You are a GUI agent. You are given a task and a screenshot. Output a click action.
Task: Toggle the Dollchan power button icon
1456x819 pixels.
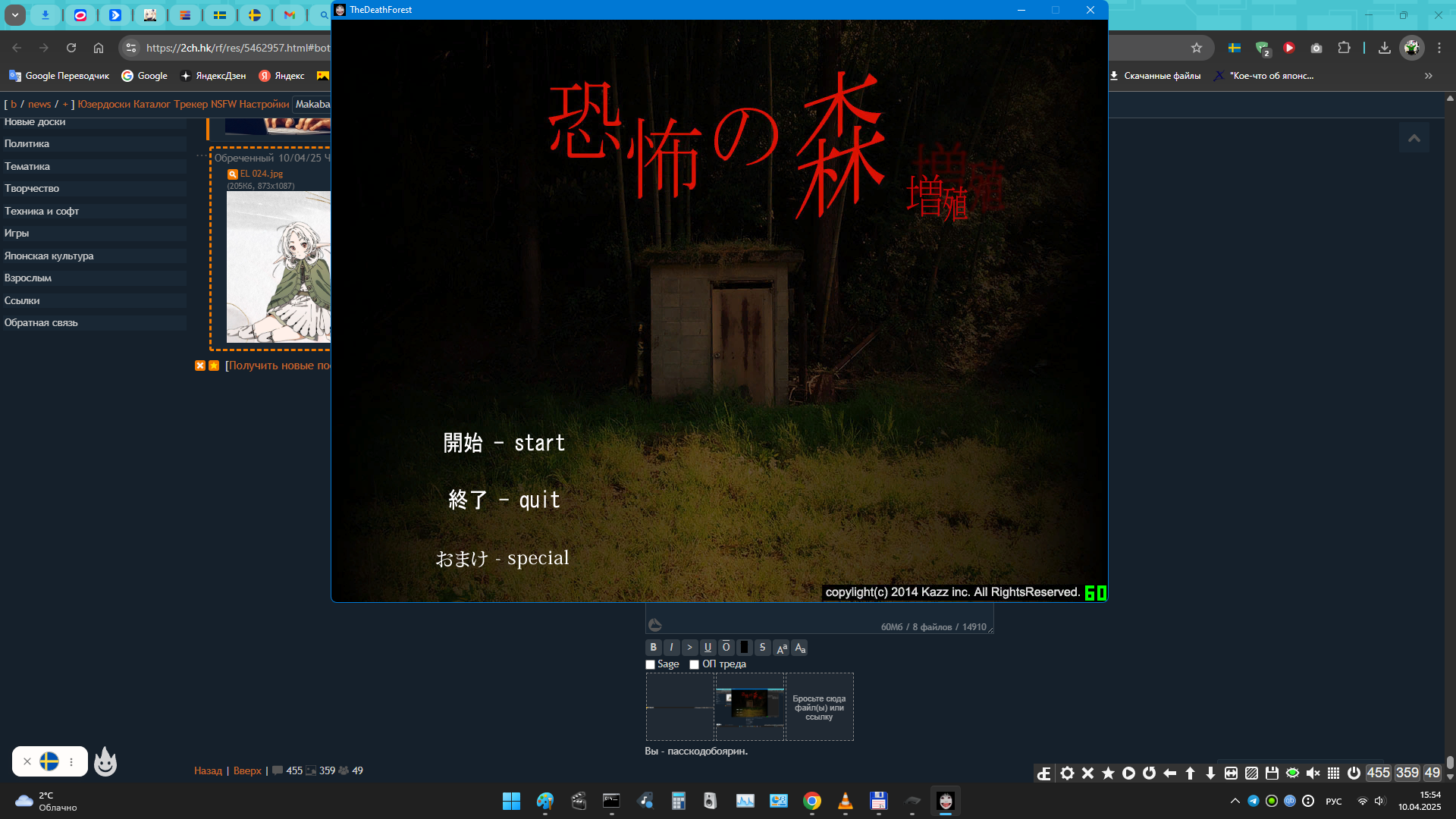[1354, 773]
